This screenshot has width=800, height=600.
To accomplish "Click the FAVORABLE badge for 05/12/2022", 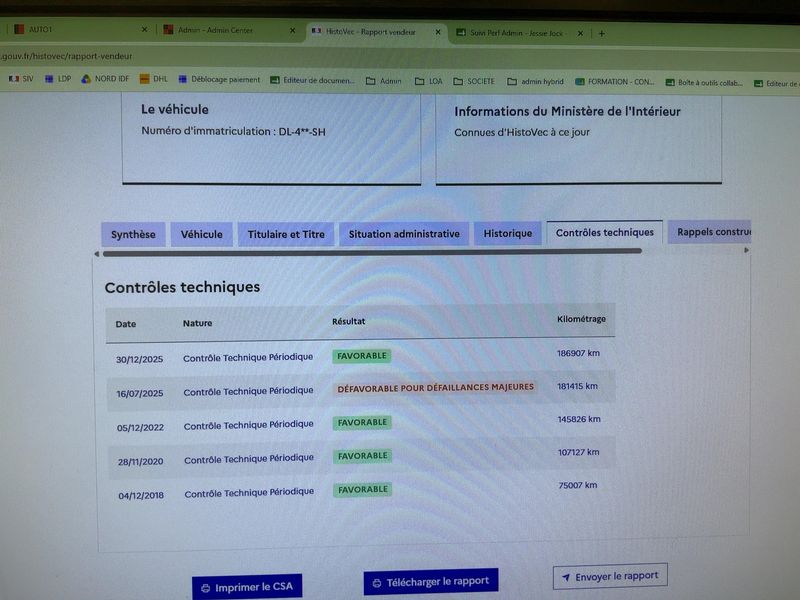I will pyautogui.click(x=362, y=422).
